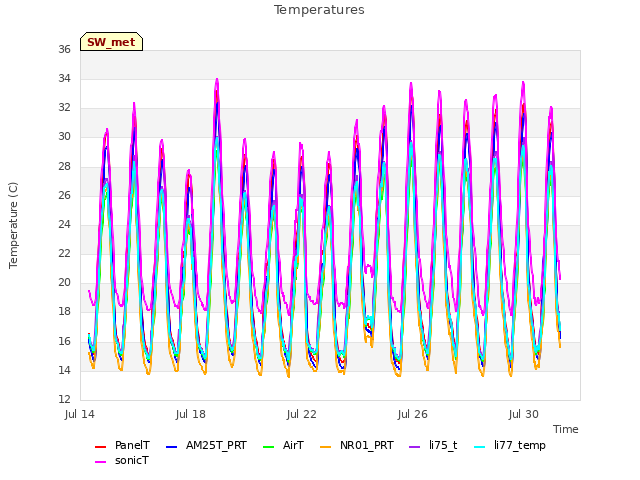This screenshot has width=640, height=480.
Task: Click the 14 y-axis tick label
Action: tap(64, 370)
